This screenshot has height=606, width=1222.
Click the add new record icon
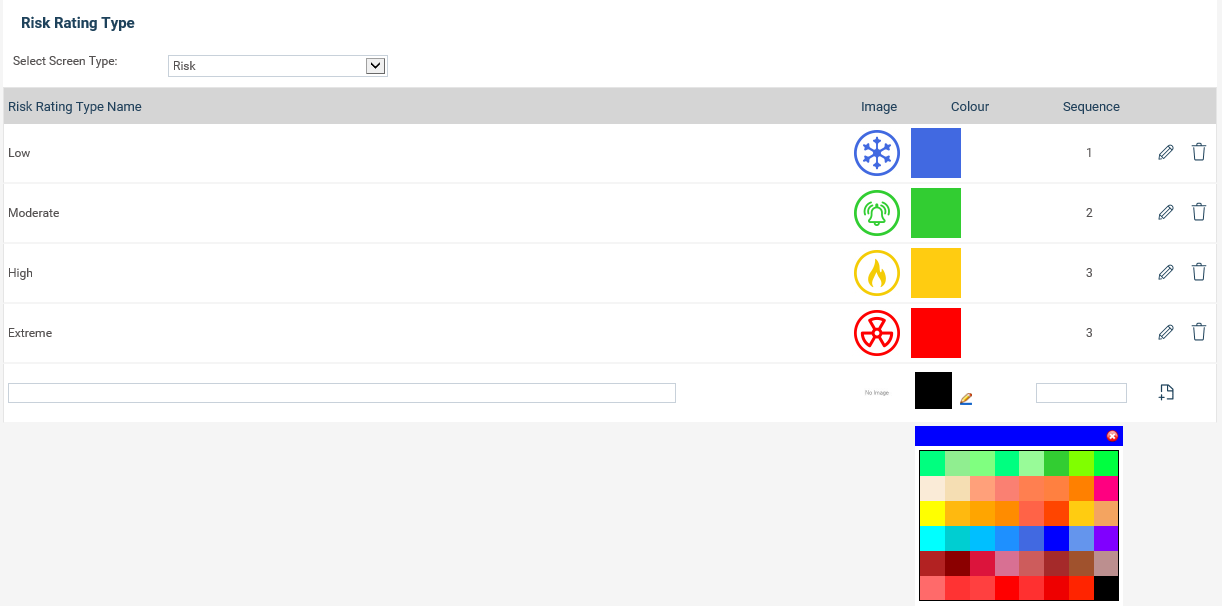(1165, 393)
